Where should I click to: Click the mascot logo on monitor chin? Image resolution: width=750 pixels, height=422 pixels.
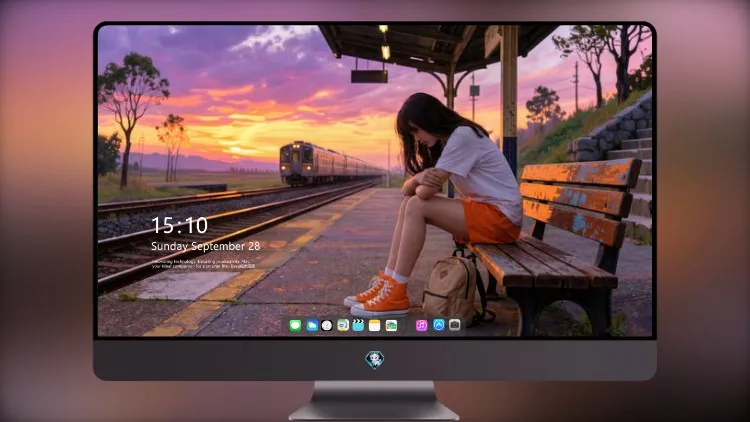pyautogui.click(x=375, y=359)
